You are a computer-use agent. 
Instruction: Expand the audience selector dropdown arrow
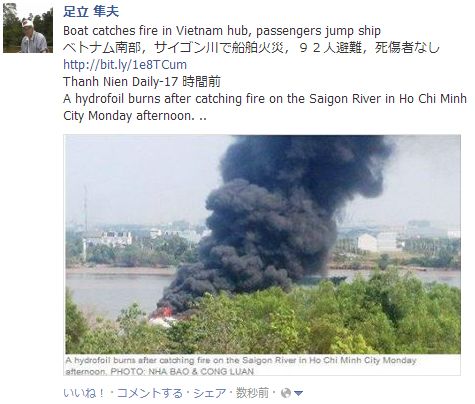(299, 394)
